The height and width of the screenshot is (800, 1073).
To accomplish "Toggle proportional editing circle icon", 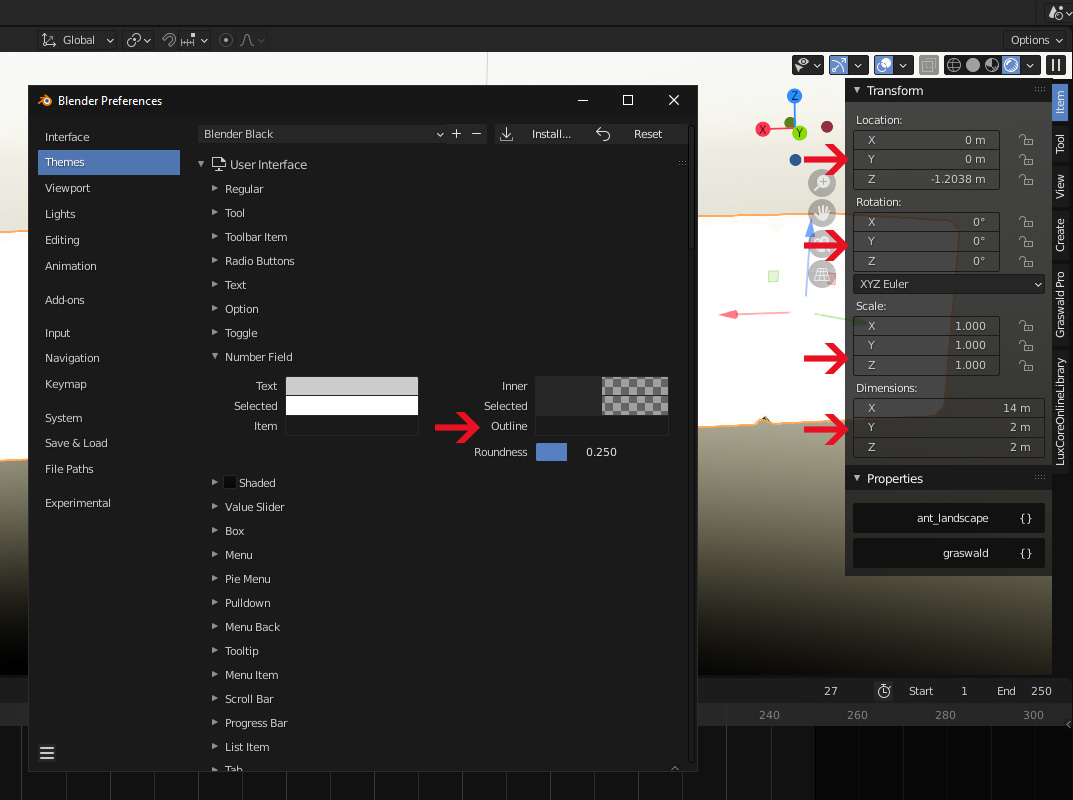I will 226,40.
